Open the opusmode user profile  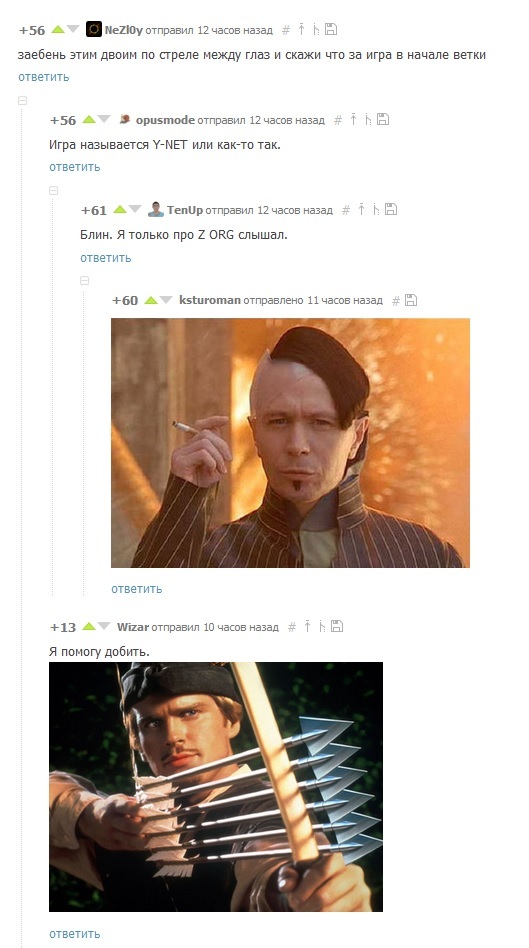(x=165, y=120)
